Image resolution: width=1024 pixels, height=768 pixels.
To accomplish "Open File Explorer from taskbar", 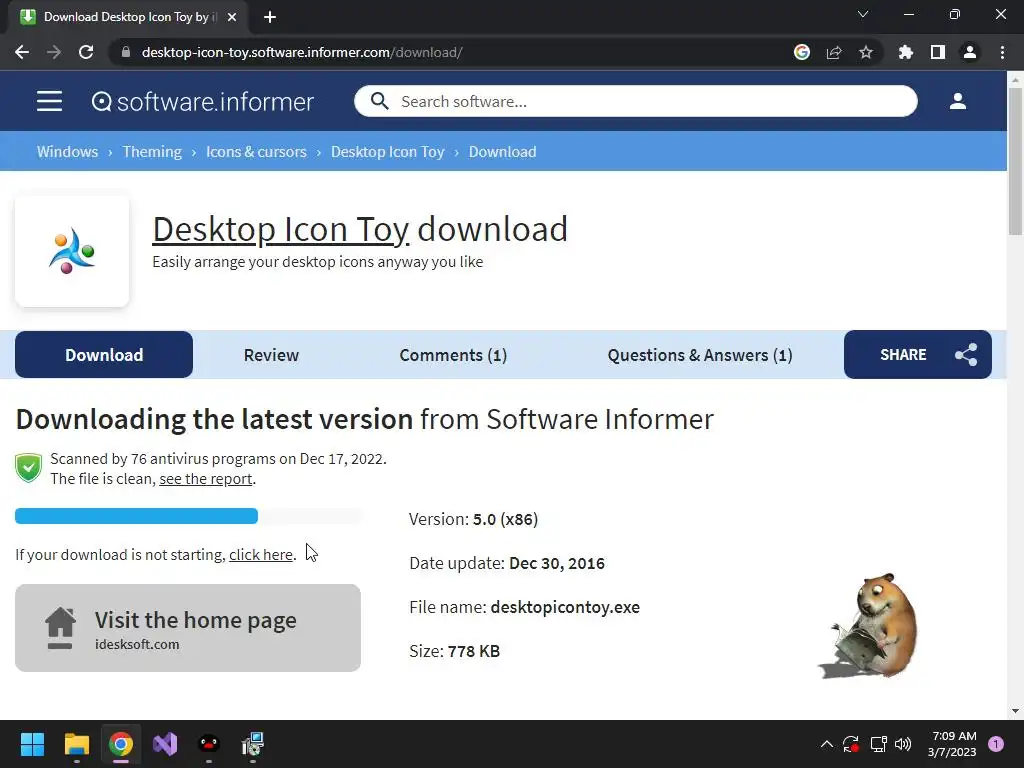I will point(76,744).
